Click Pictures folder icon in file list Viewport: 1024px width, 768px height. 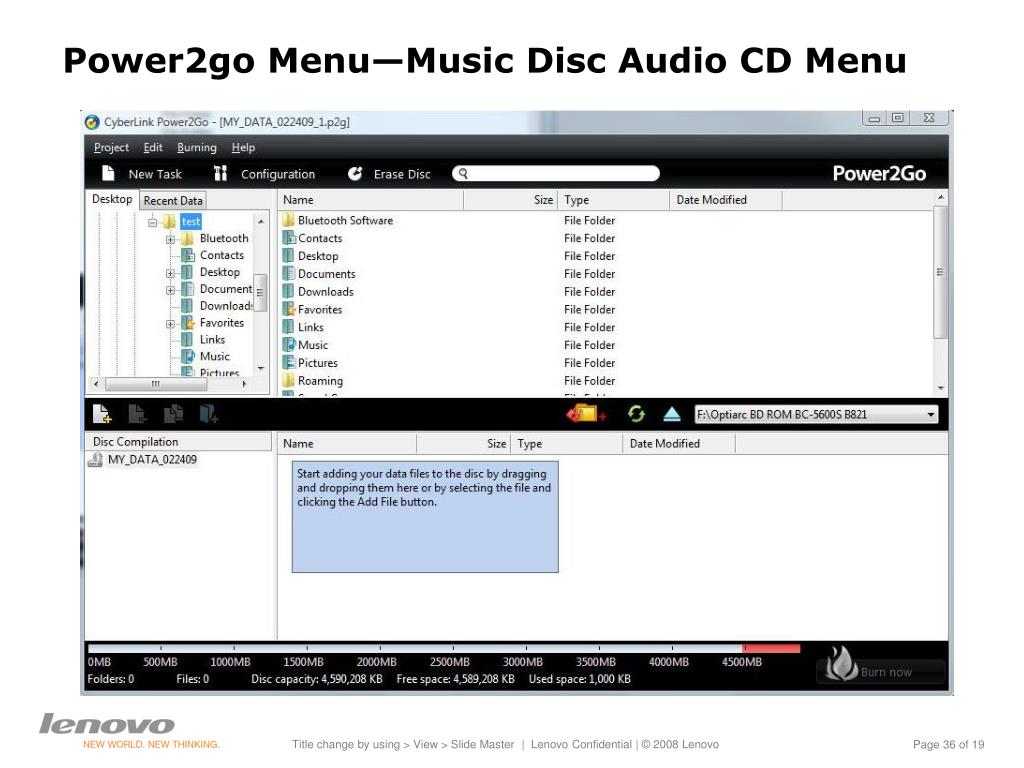click(289, 362)
